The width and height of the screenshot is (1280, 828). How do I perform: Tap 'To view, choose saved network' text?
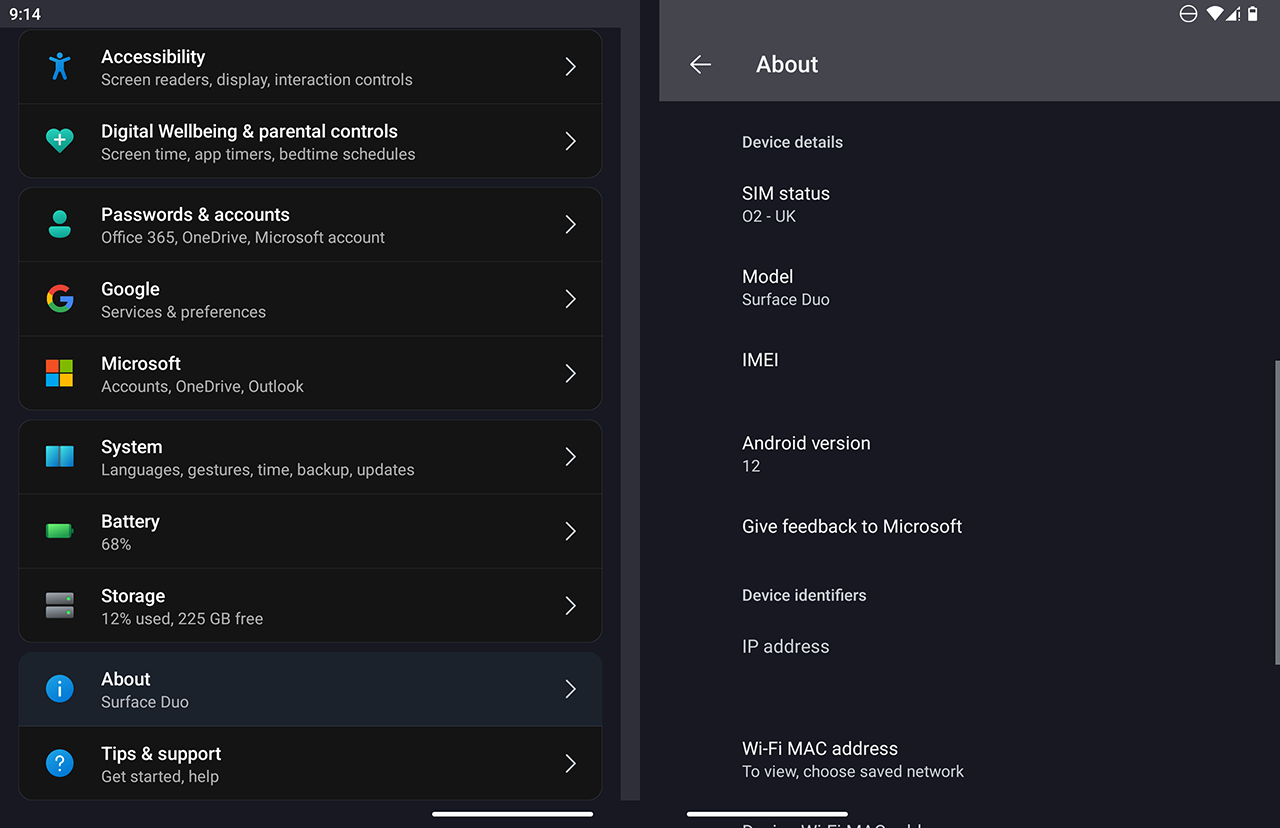coord(853,771)
